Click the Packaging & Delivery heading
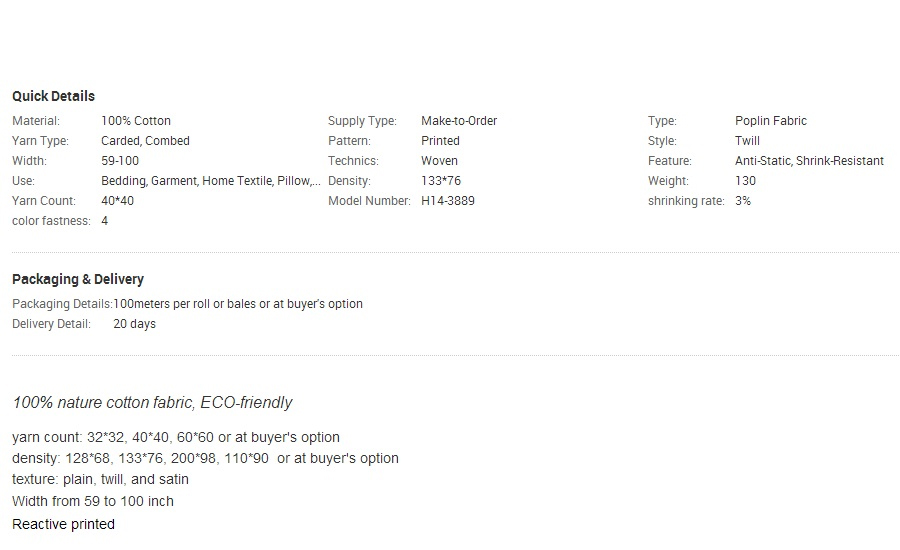This screenshot has height=550, width=900. click(x=78, y=279)
